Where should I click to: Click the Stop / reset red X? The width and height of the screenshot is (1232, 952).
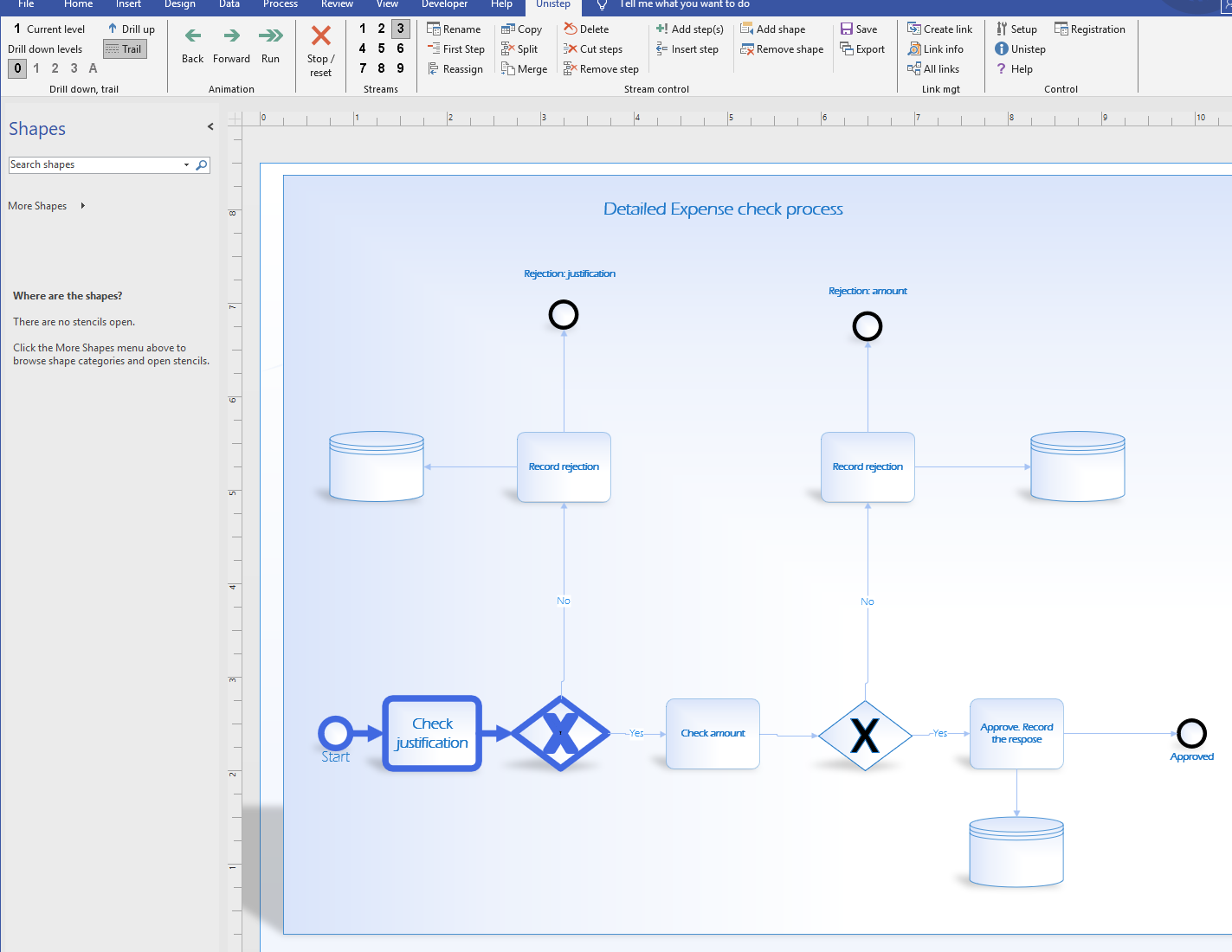coord(320,36)
